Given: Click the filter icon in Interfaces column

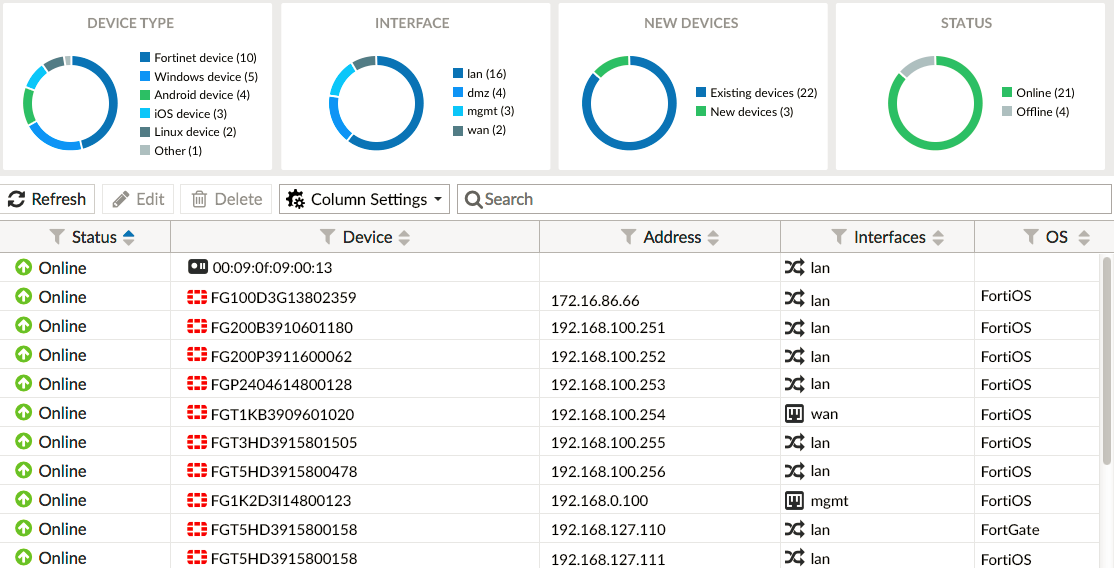Looking at the screenshot, I should (x=840, y=237).
